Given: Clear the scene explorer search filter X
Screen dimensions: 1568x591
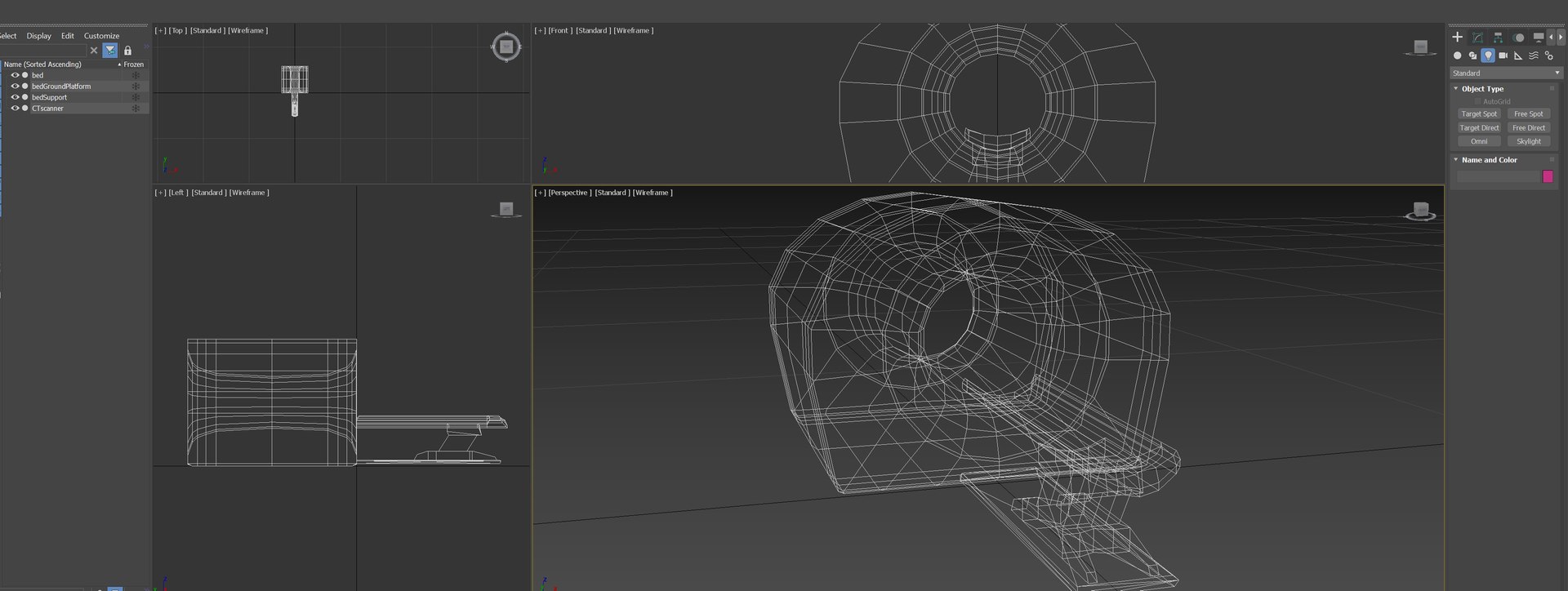Looking at the screenshot, I should click(x=94, y=51).
